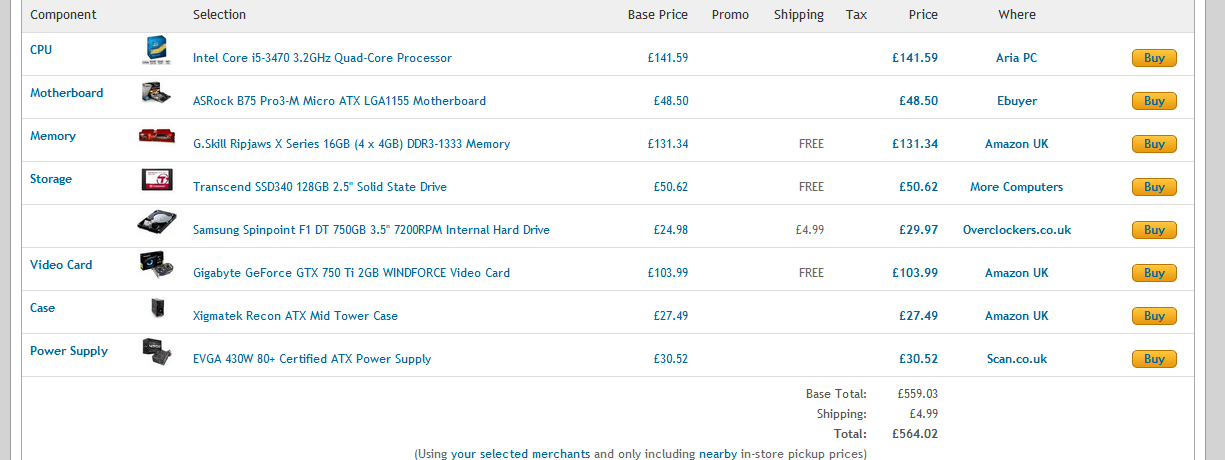
Task: Open the Power Supply component link
Action: pyautogui.click(x=69, y=351)
